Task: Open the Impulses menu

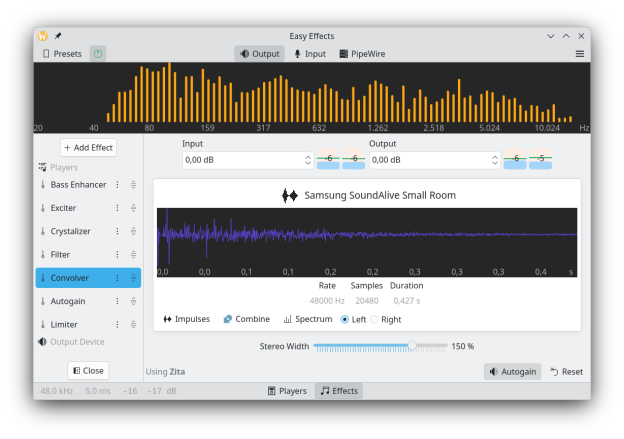Action: [x=187, y=319]
